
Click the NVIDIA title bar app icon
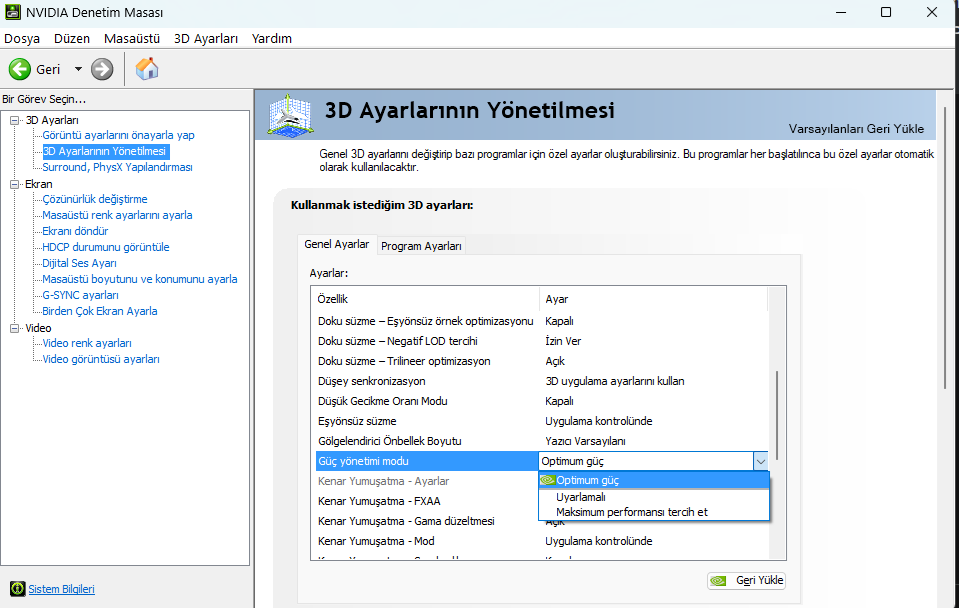point(12,12)
